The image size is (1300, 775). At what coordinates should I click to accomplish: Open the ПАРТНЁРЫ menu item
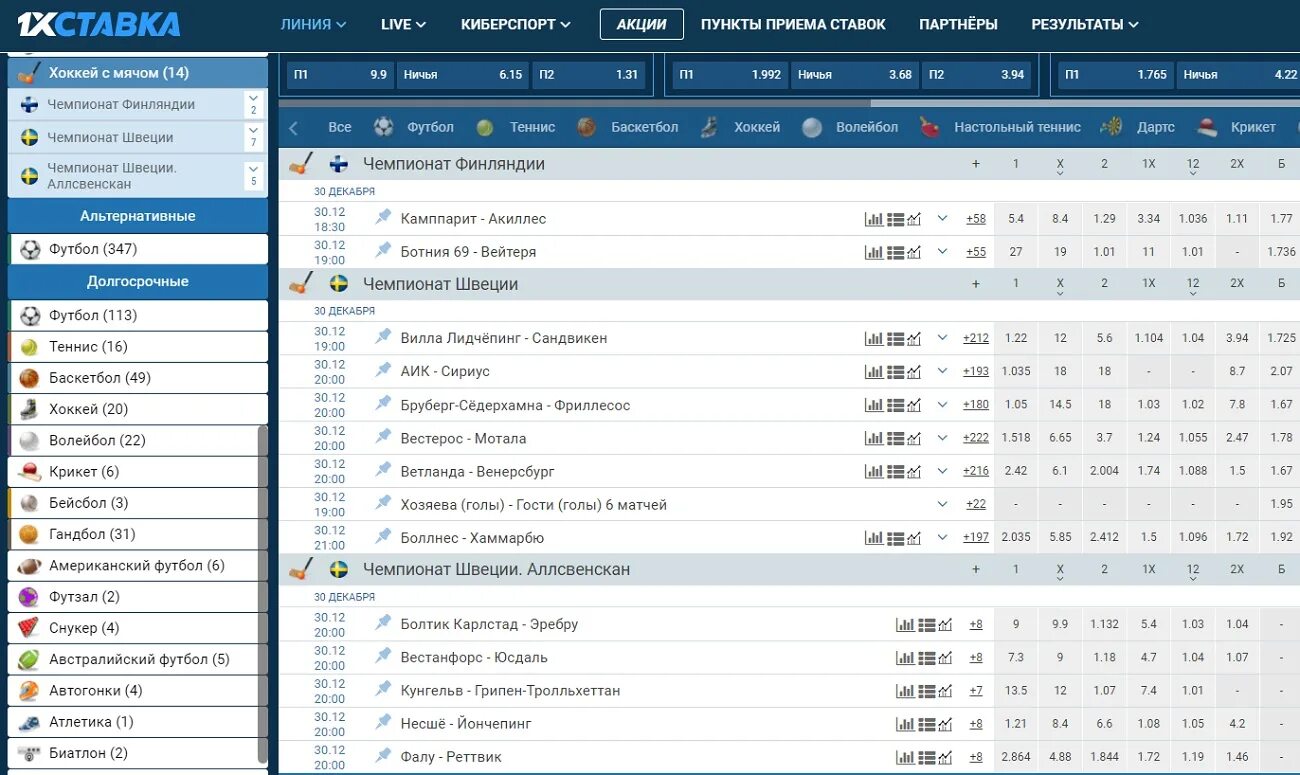(958, 24)
